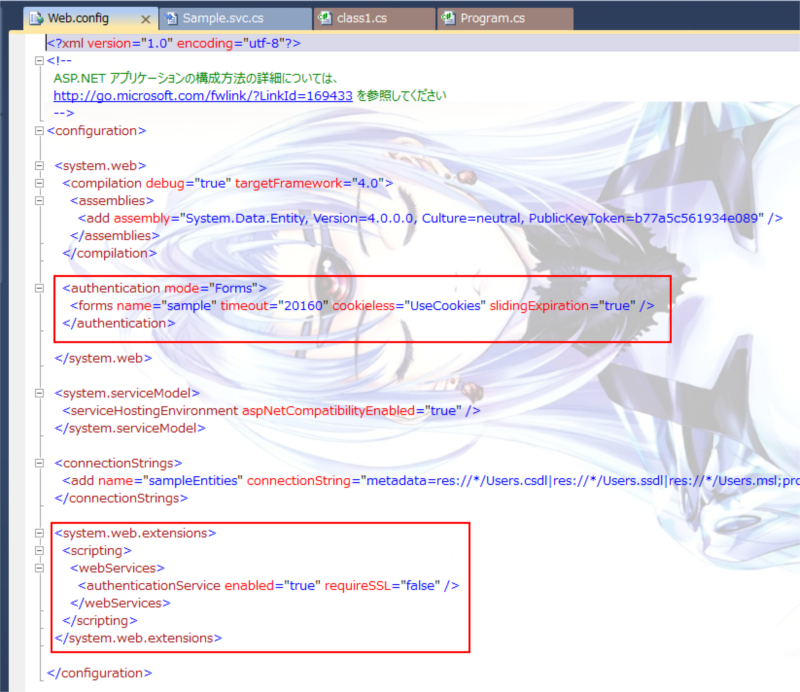
Task: Click the class1.cs C# file icon
Action: 325,18
